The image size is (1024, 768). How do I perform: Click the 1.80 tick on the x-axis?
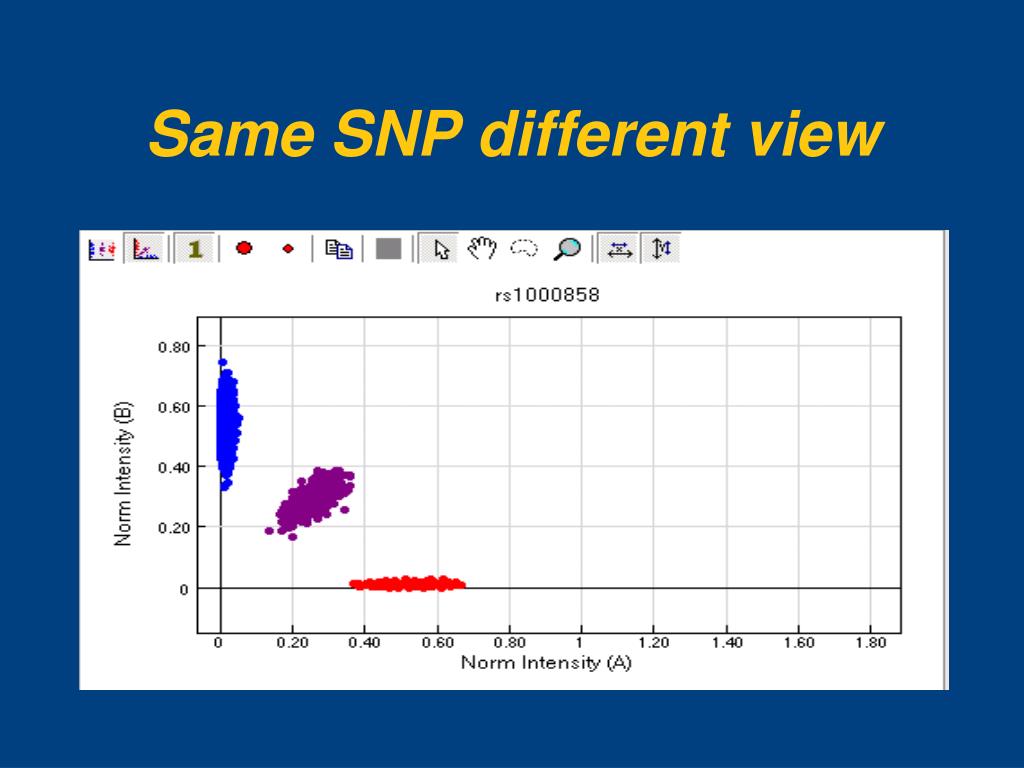pos(870,643)
